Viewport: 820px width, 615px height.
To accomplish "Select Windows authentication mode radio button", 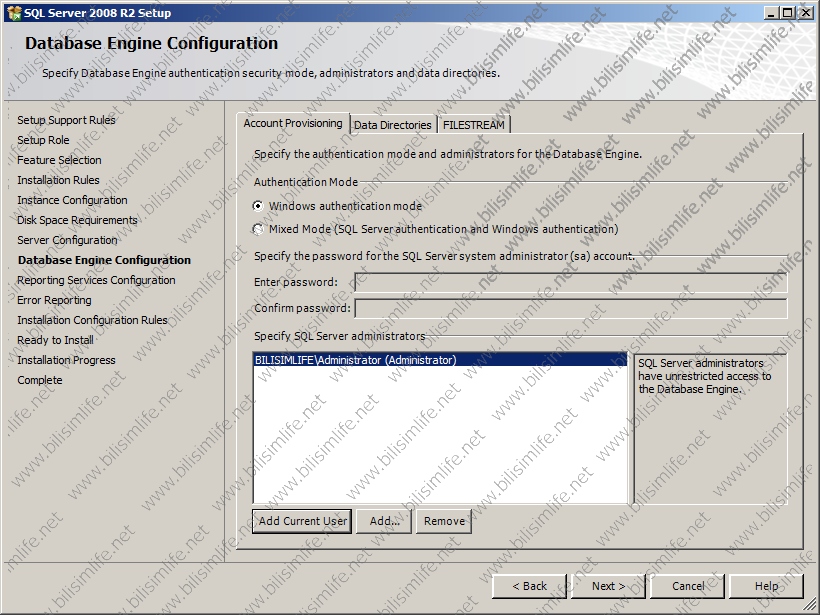I will coord(259,206).
